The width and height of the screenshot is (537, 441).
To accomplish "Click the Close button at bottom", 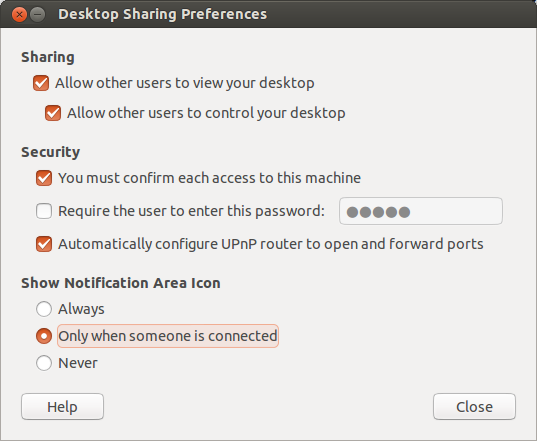I will pos(474,407).
